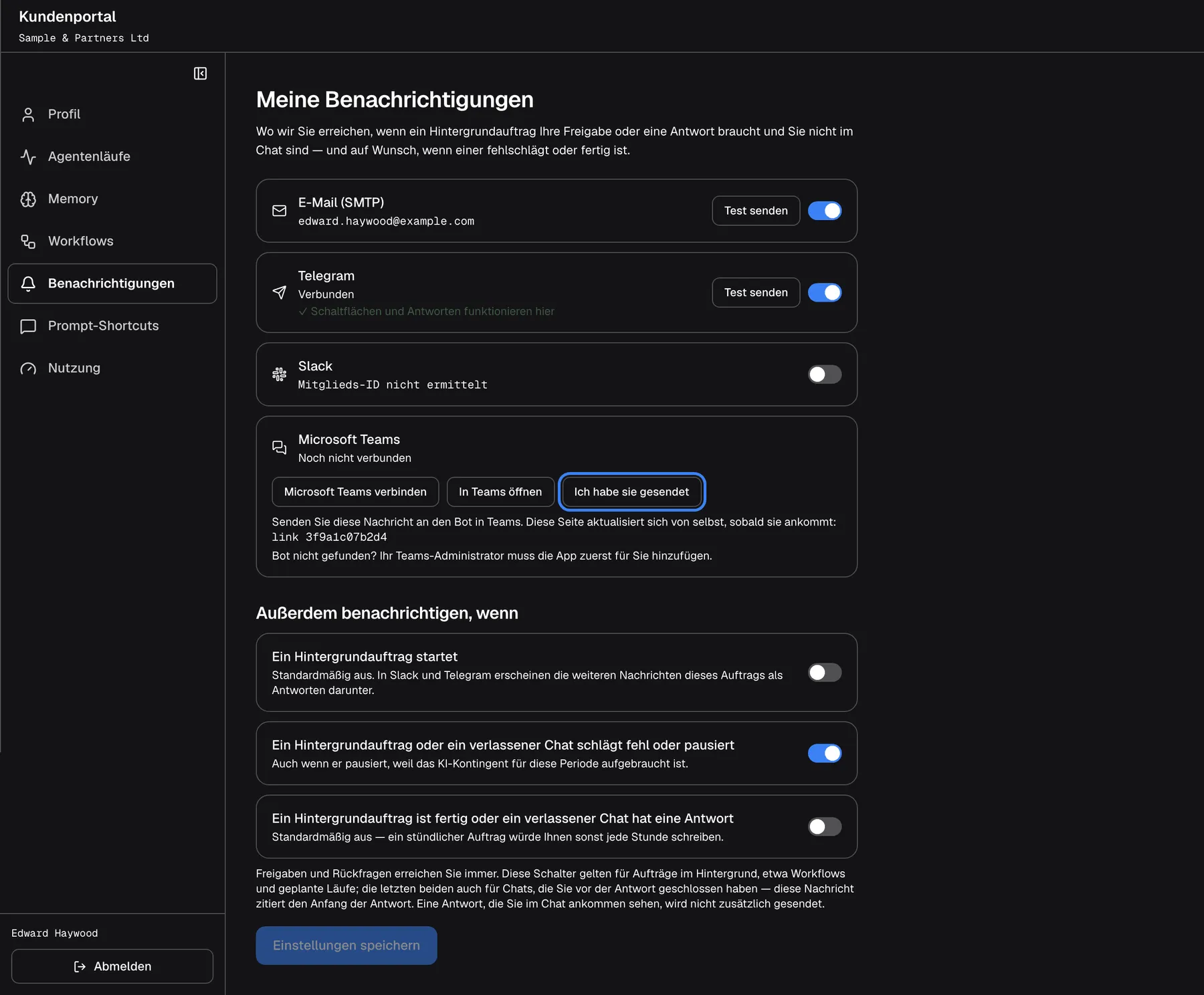Click 'In Teams öffnen' button
This screenshot has width=1204, height=995.
point(500,491)
